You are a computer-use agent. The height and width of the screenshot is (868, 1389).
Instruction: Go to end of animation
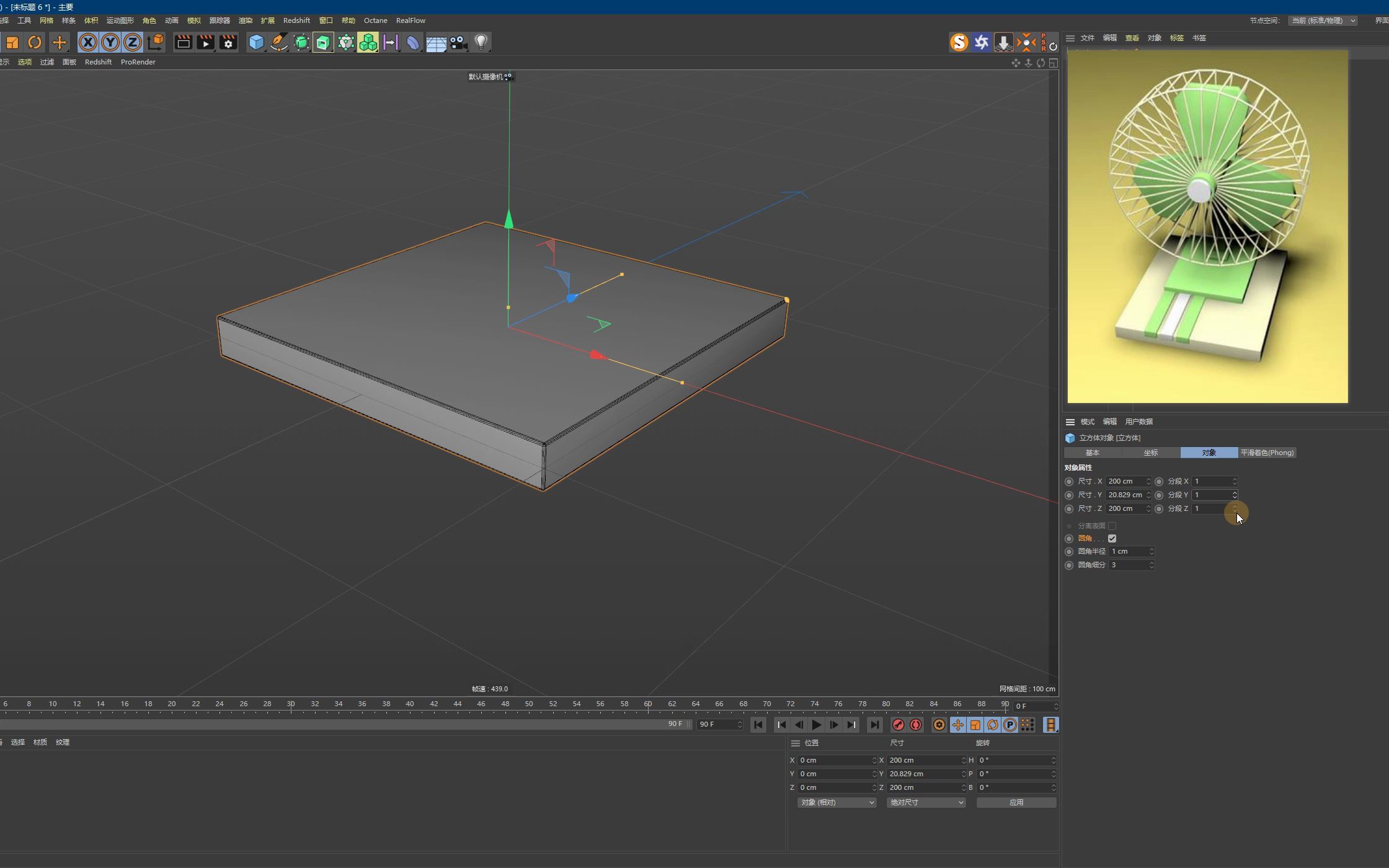pos(874,725)
